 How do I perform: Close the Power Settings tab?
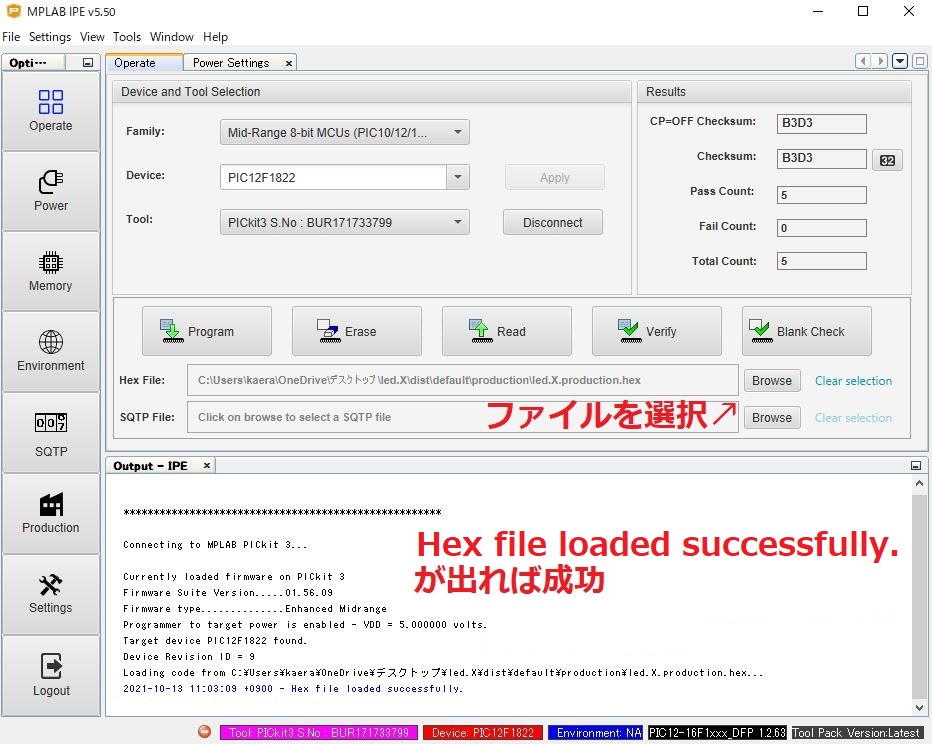point(288,63)
